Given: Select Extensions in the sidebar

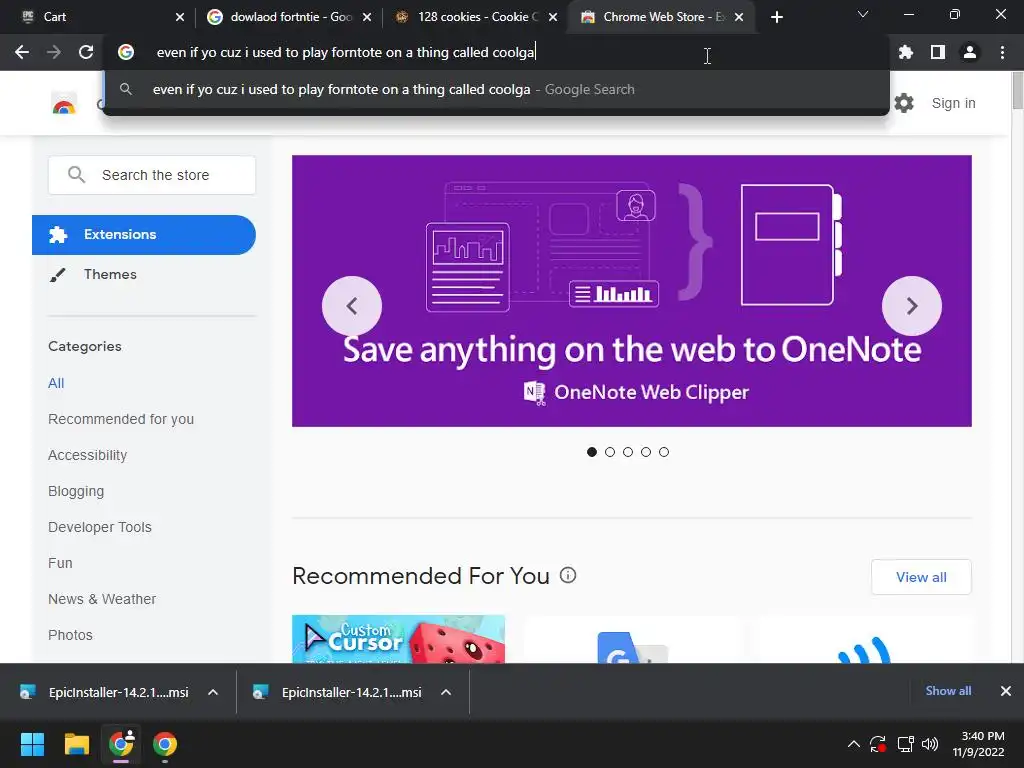Looking at the screenshot, I should click(144, 234).
